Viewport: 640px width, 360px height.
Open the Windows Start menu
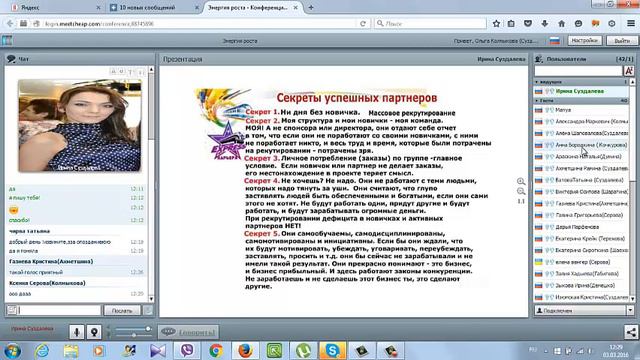point(12,351)
